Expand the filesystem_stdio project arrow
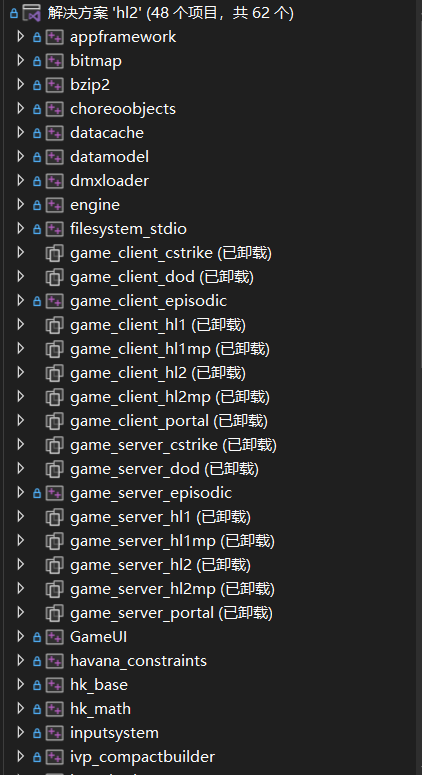The height and width of the screenshot is (775, 422). pyautogui.click(x=20, y=228)
